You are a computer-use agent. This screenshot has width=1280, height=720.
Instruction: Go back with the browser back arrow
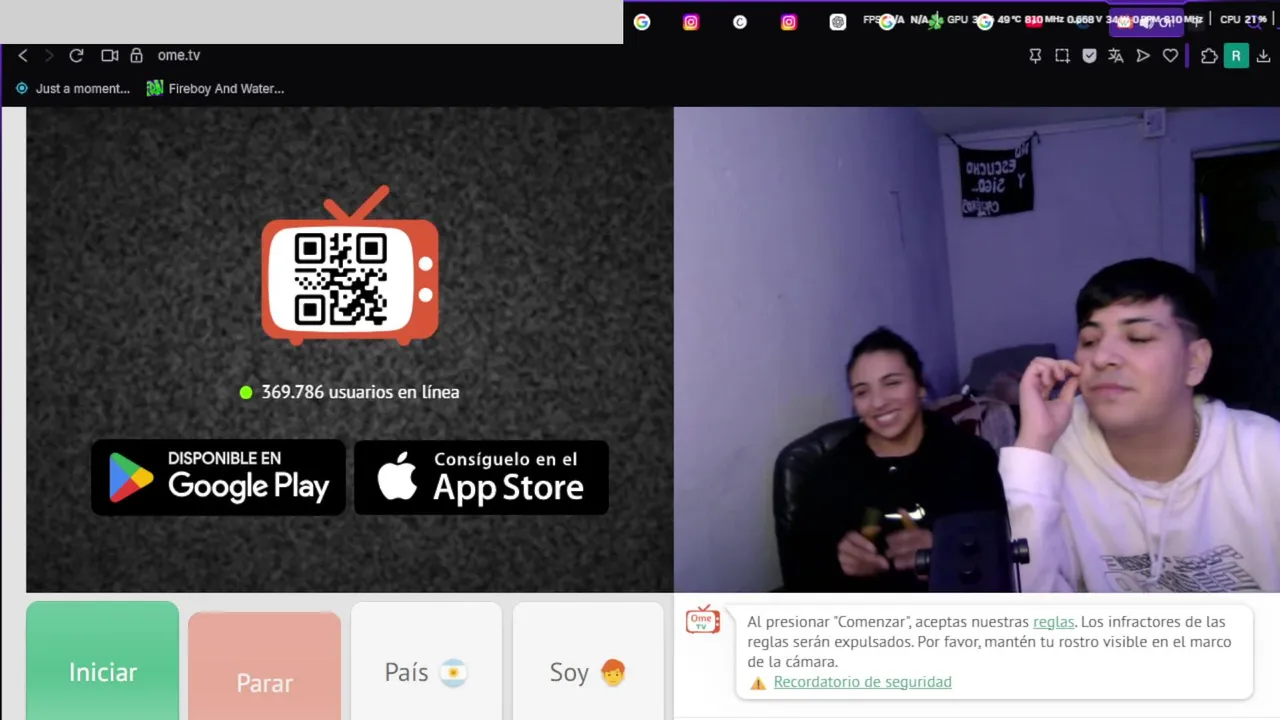(23, 56)
